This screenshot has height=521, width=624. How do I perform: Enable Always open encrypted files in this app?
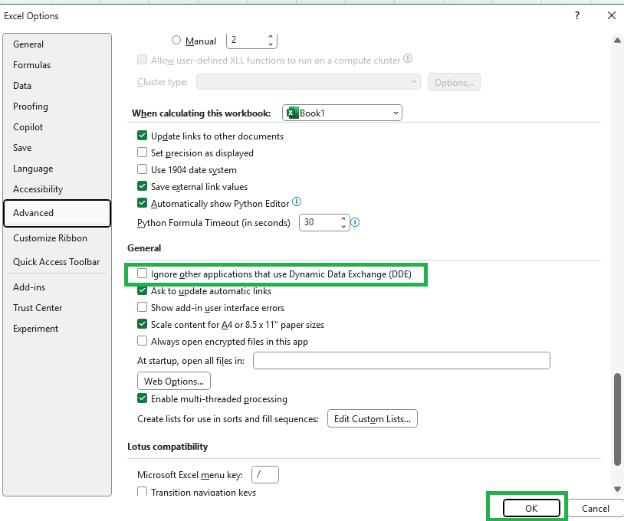click(x=142, y=341)
